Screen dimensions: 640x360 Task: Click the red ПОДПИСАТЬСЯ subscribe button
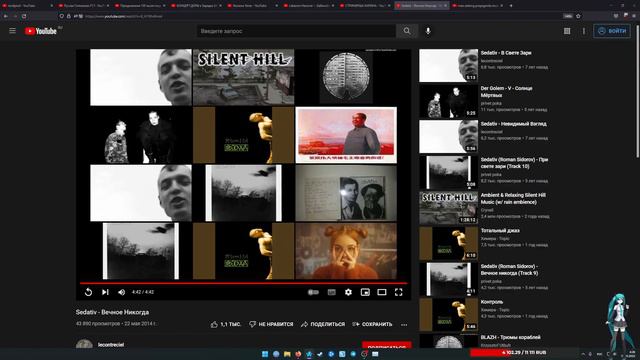pyautogui.click(x=387, y=345)
